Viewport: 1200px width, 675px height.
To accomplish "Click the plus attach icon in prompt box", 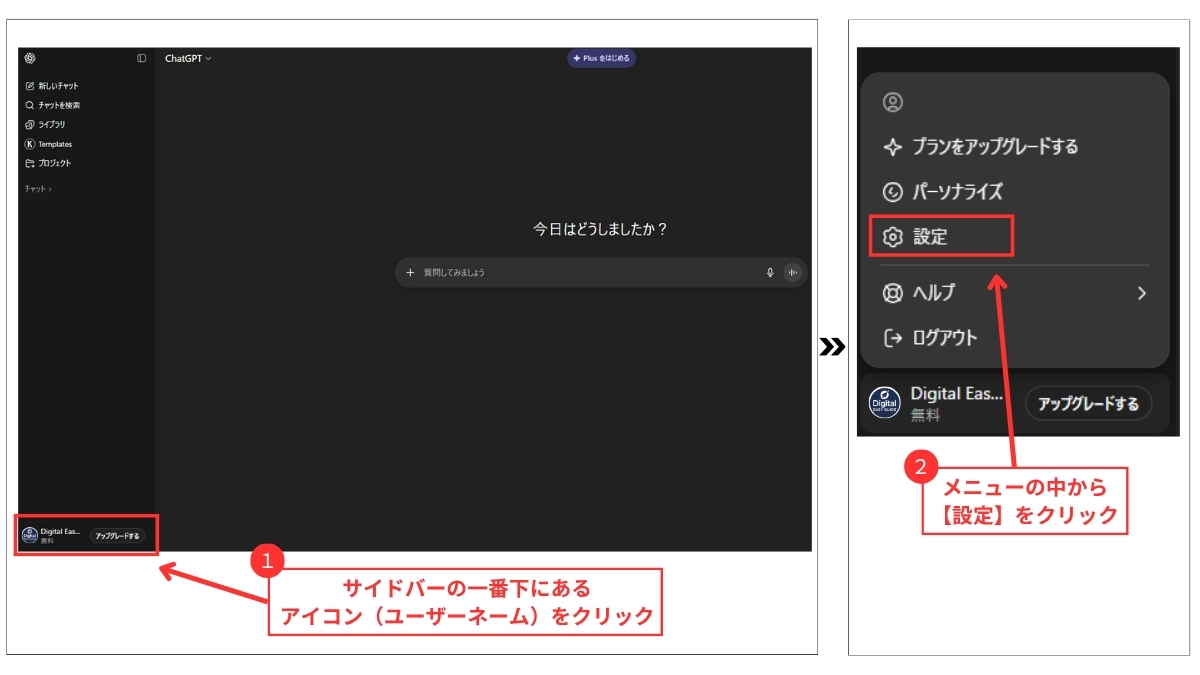I will tap(409, 272).
